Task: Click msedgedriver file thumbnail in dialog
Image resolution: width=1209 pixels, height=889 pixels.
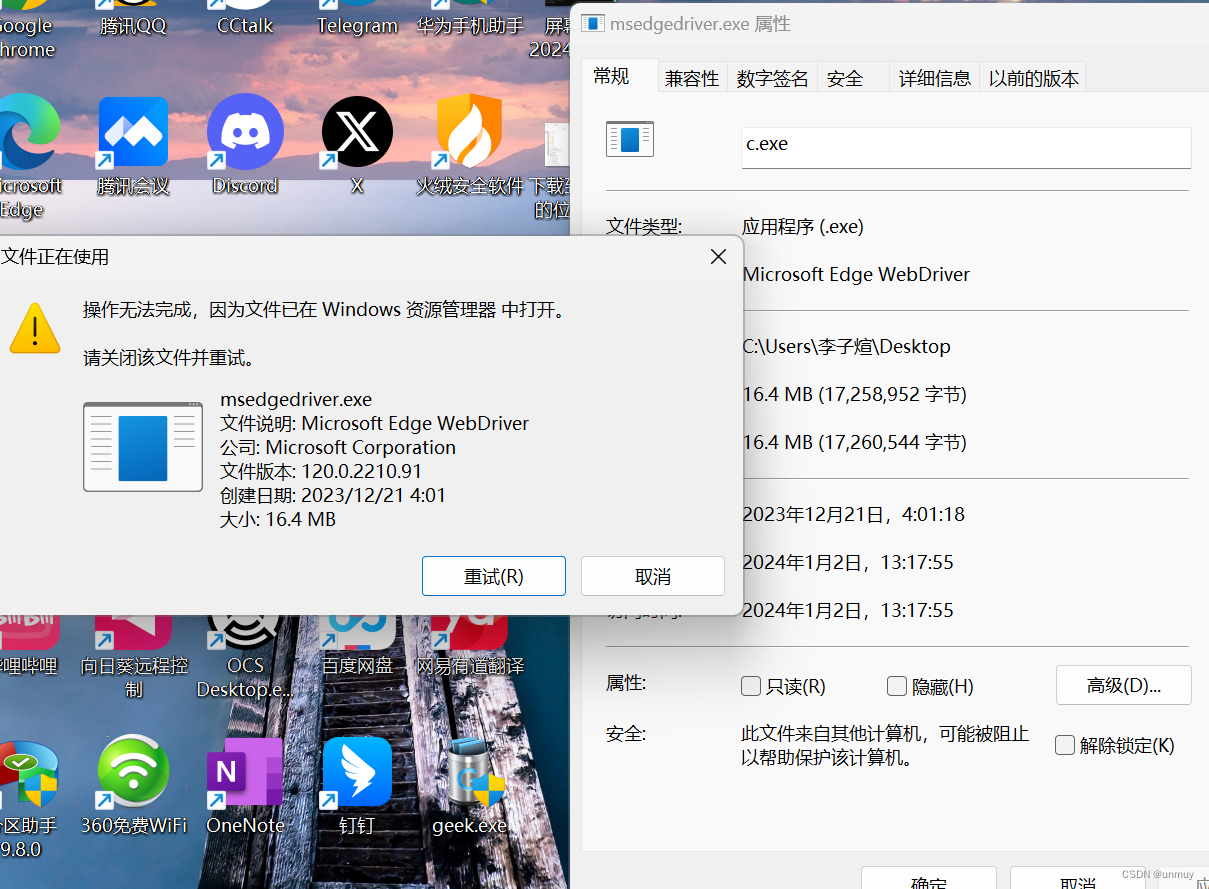Action: (x=143, y=447)
